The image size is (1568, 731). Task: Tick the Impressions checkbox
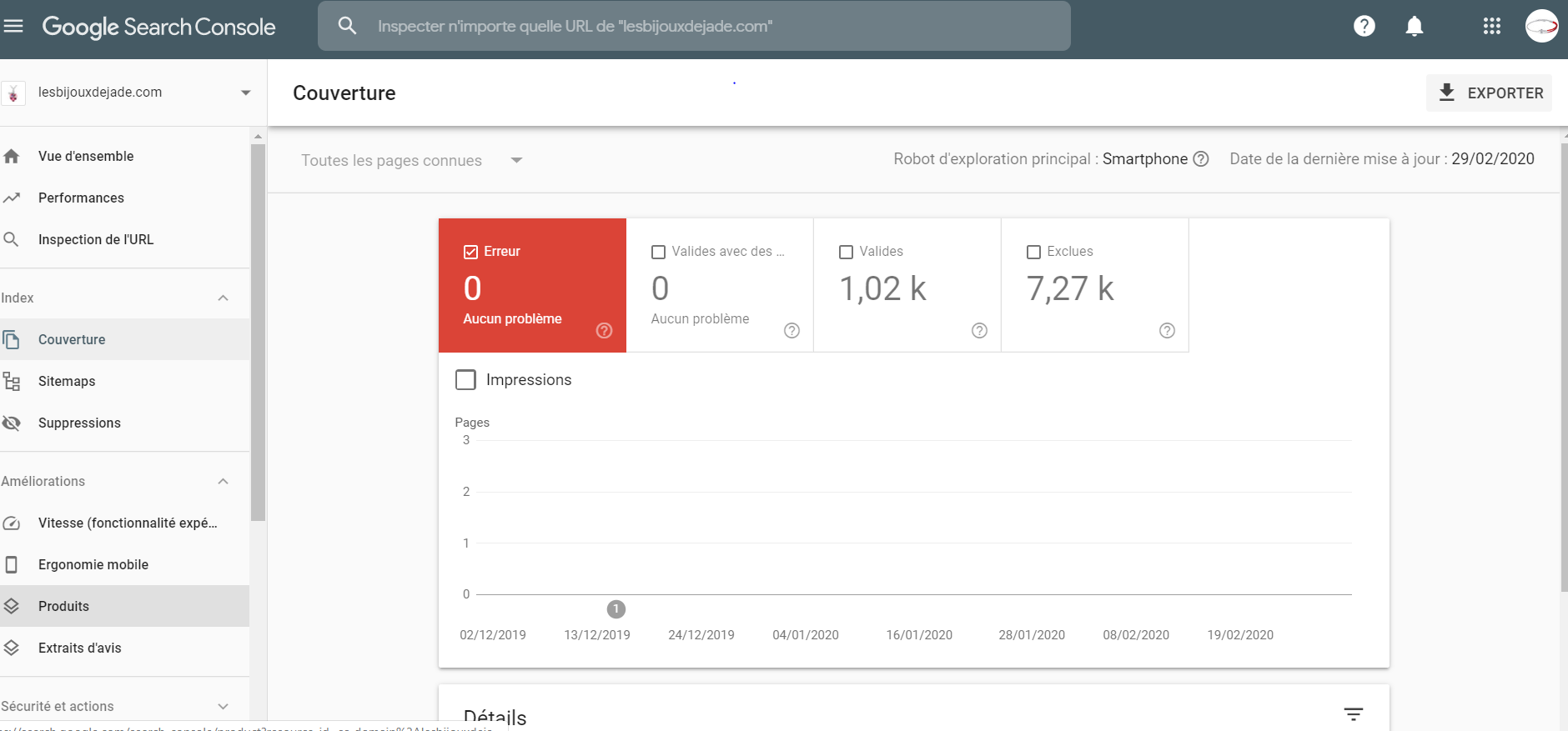465,380
